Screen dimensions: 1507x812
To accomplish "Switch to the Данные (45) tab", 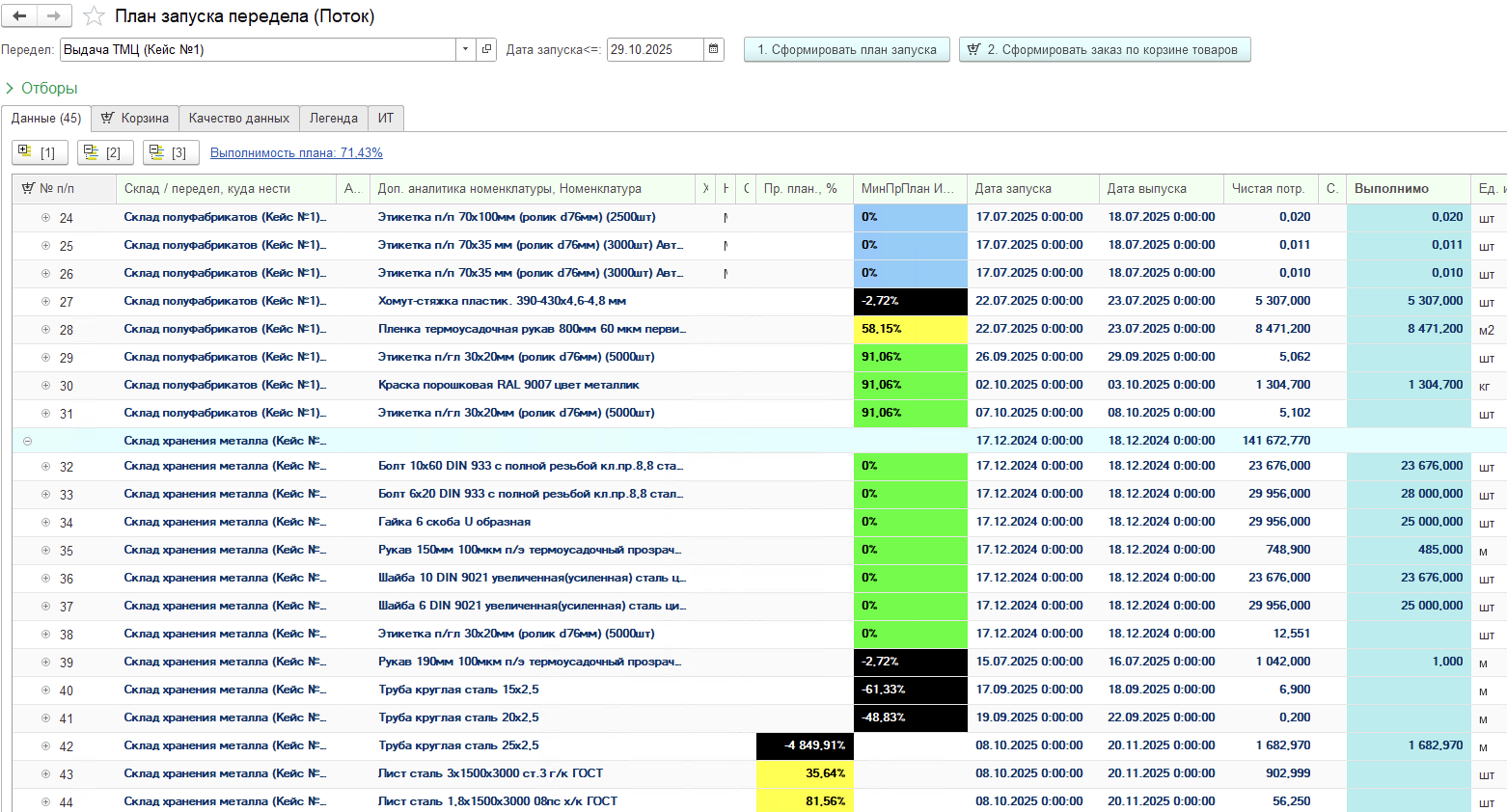I will click(x=46, y=119).
